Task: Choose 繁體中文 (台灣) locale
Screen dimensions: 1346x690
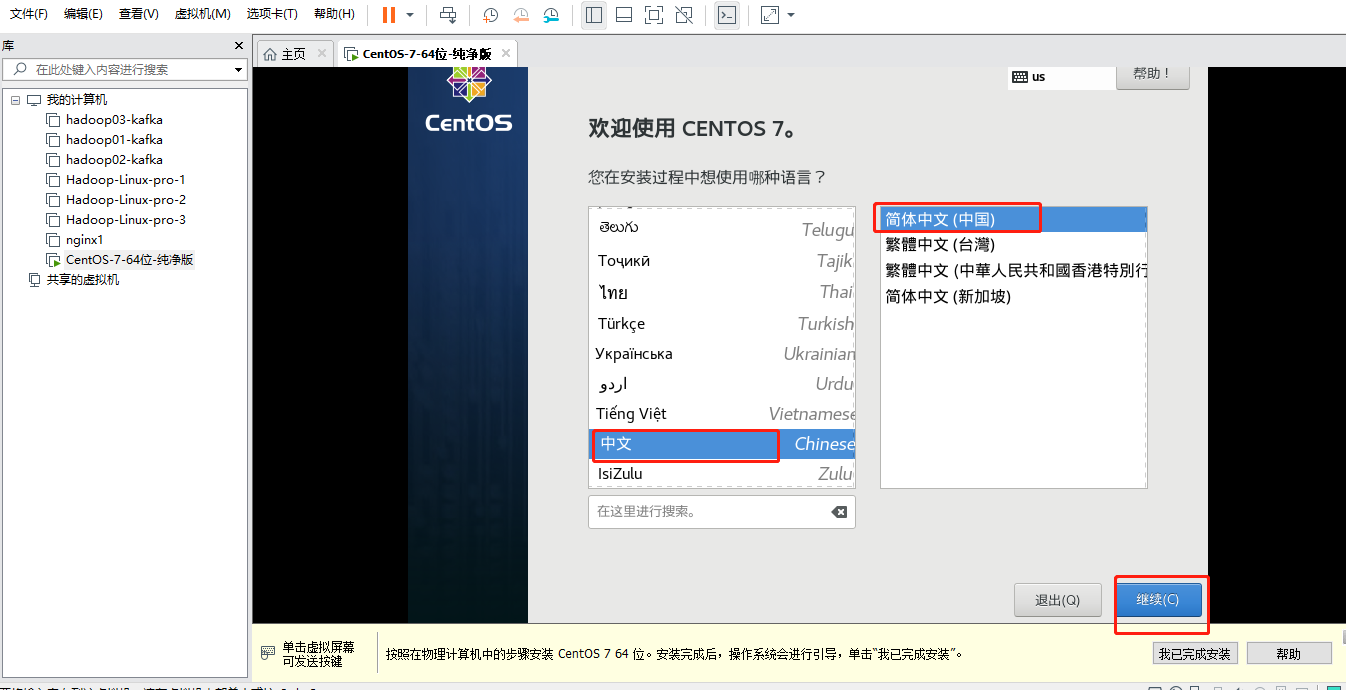Action: [x=1014, y=245]
